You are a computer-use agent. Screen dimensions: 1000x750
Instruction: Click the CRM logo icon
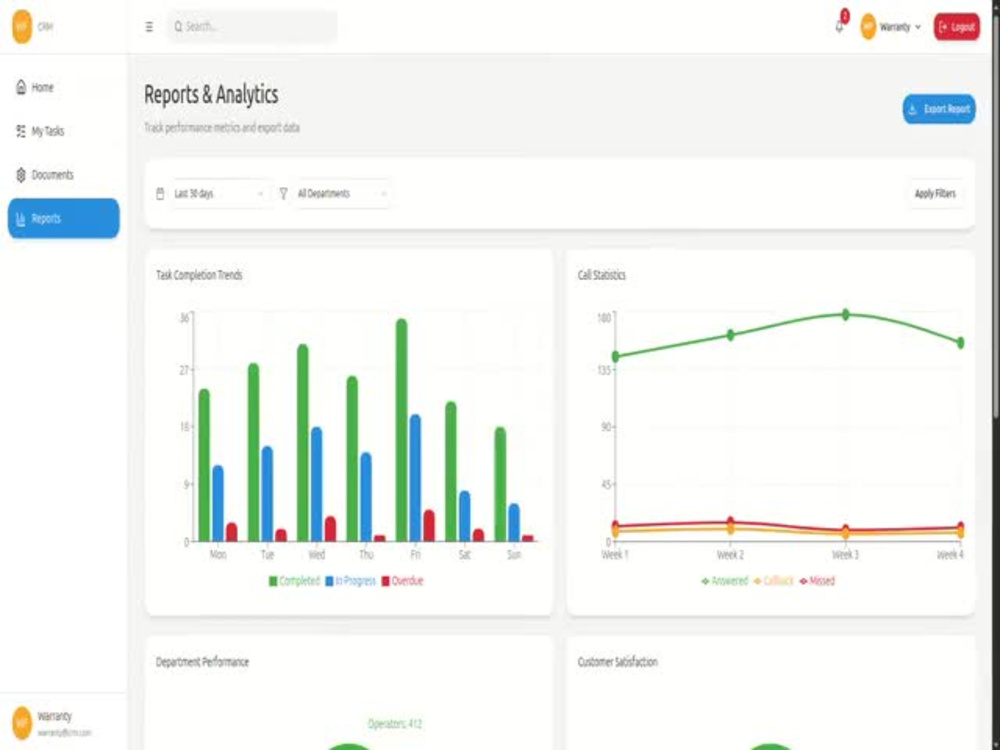pos(22,26)
